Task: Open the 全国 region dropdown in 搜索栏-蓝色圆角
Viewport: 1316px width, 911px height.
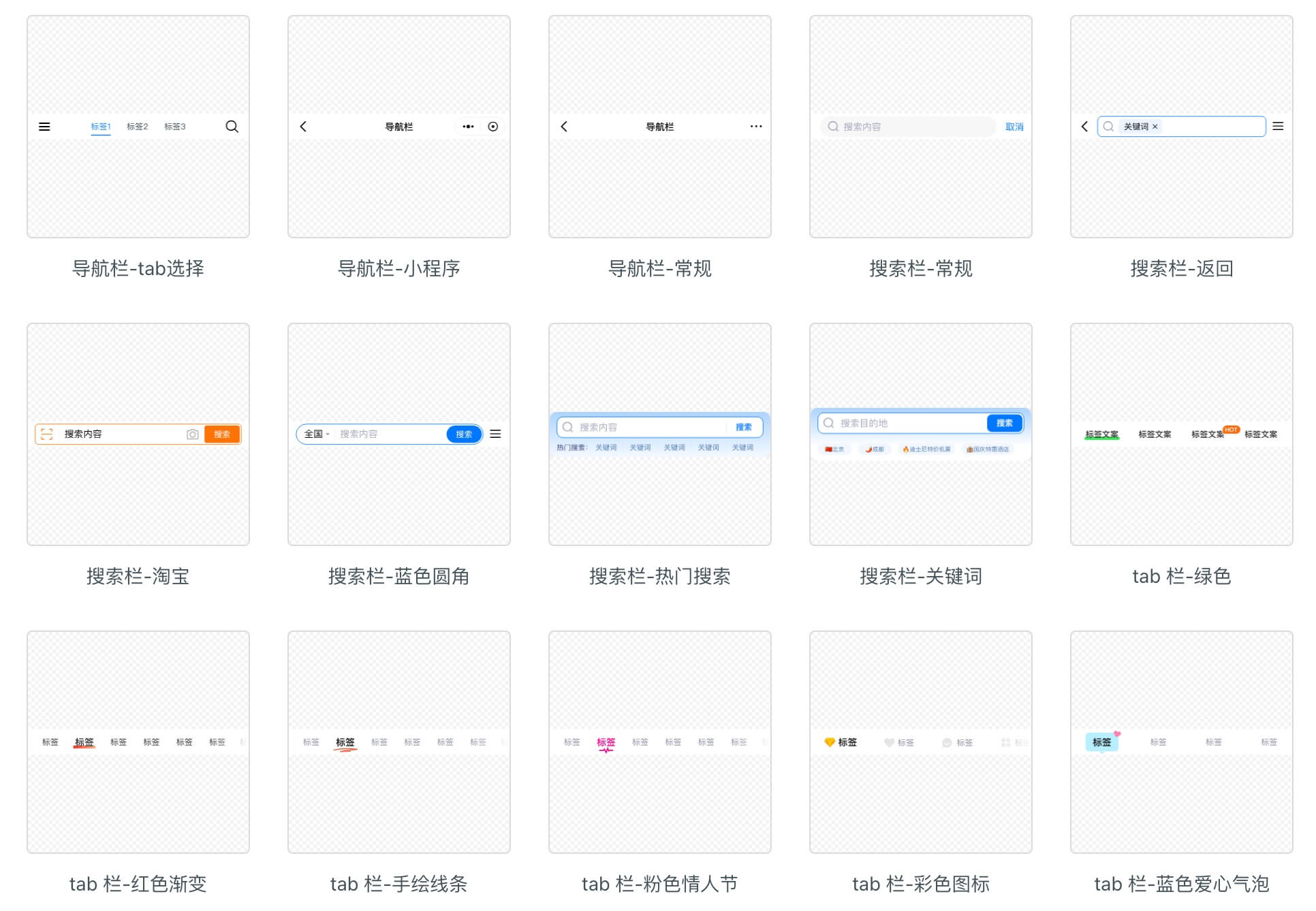Action: pos(315,434)
